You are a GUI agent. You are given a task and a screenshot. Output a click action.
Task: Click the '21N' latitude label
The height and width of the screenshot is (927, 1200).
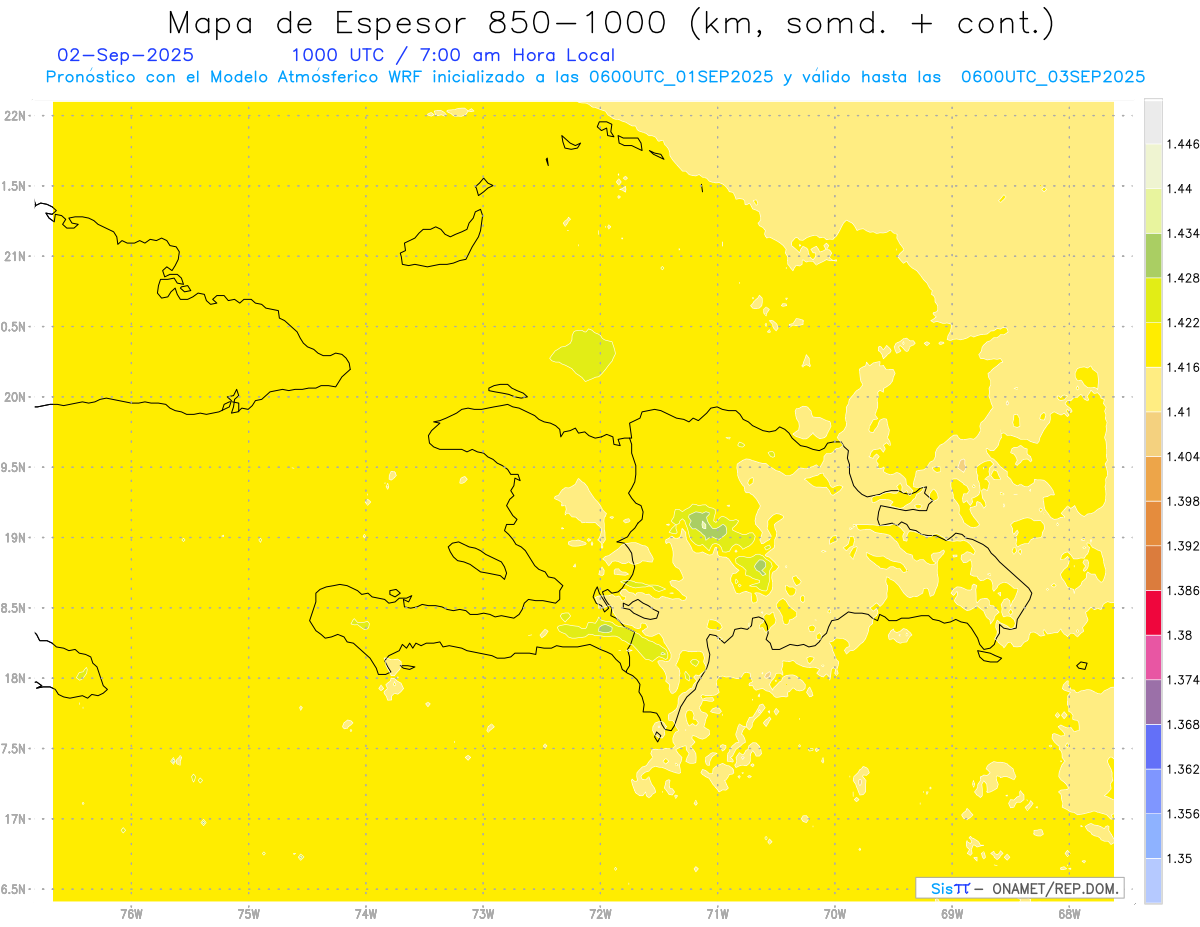(17, 256)
